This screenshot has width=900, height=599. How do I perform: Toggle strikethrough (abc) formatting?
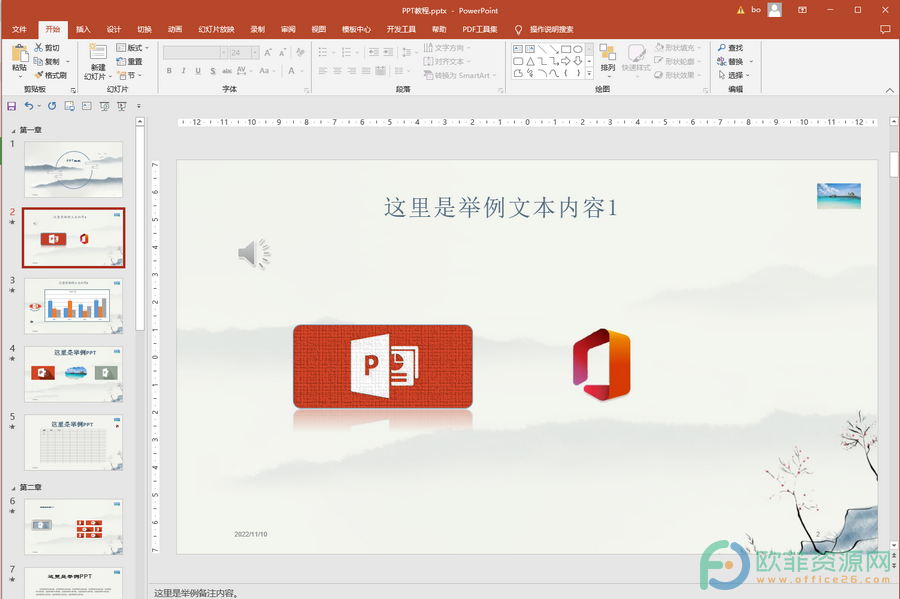227,71
